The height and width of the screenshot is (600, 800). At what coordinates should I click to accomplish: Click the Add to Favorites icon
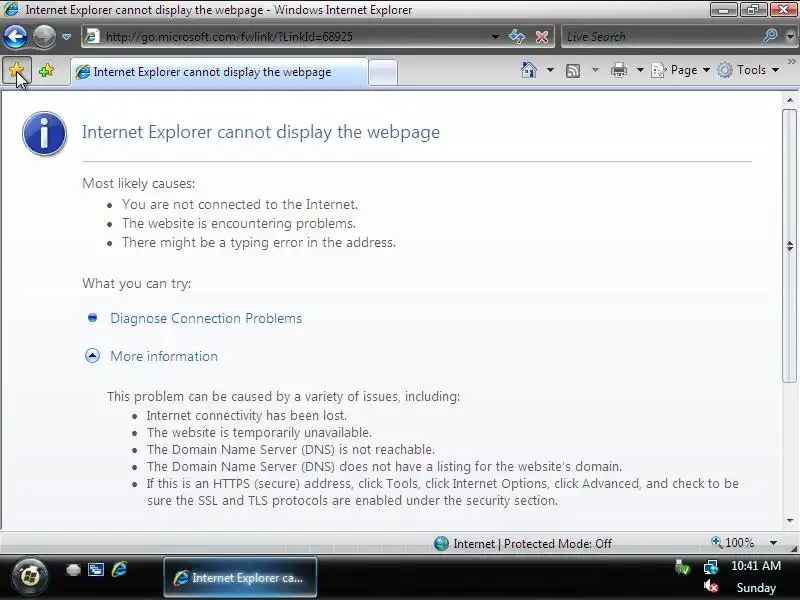pos(46,70)
